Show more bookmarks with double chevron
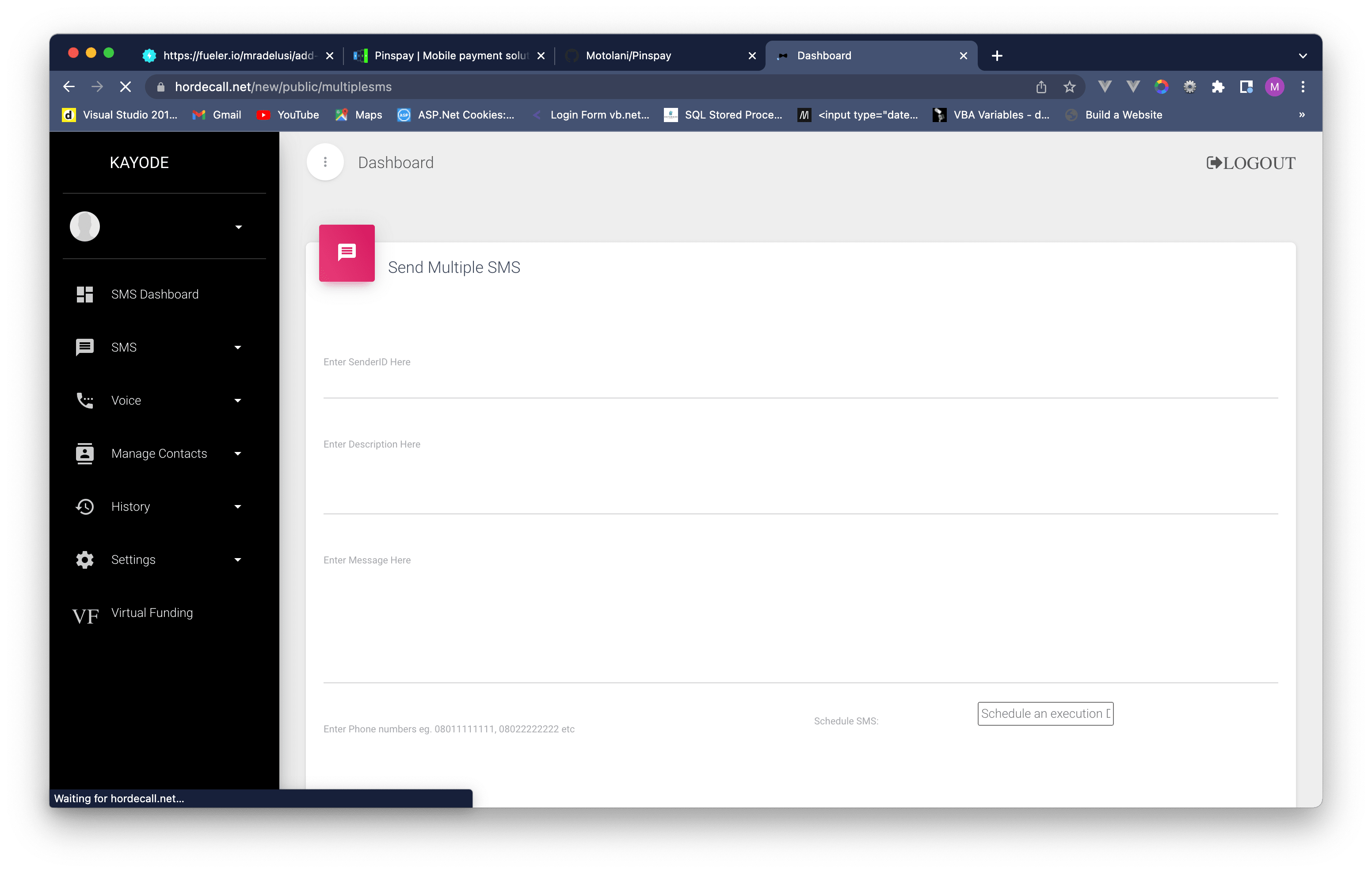Viewport: 1372px width, 873px height. (x=1302, y=115)
